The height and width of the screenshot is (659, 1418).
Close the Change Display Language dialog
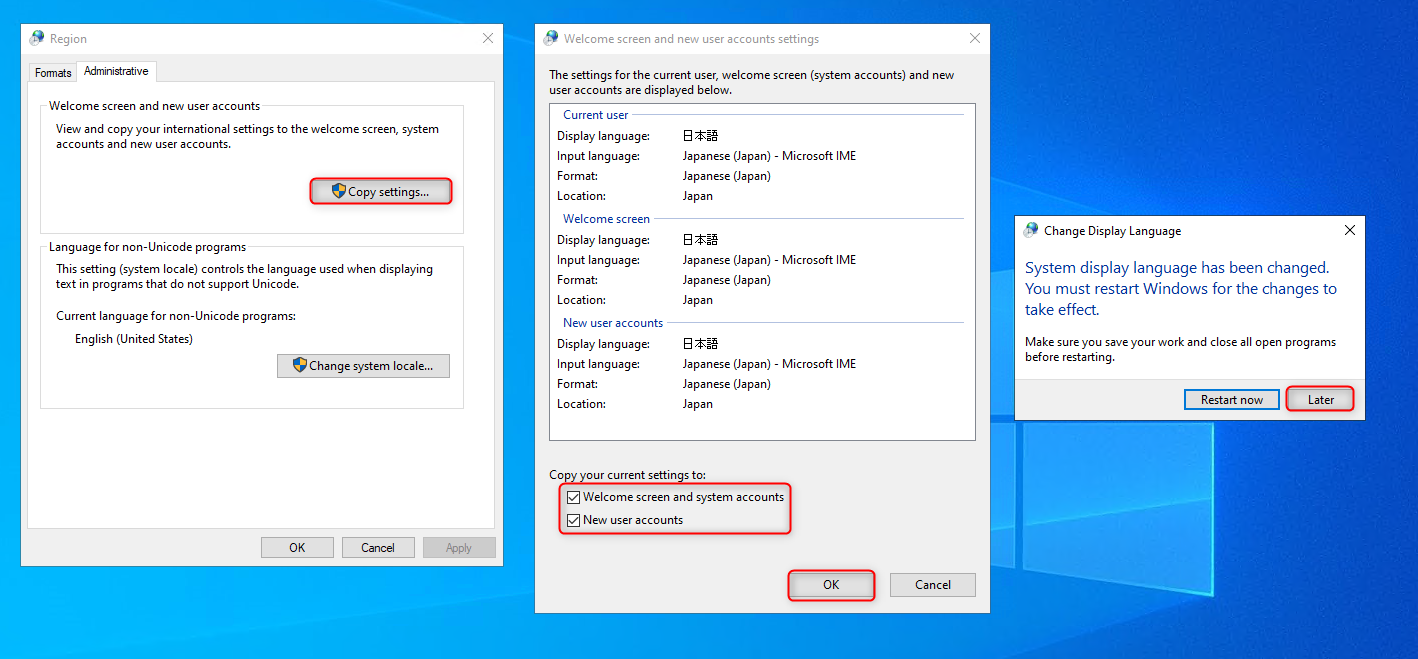point(1349,230)
